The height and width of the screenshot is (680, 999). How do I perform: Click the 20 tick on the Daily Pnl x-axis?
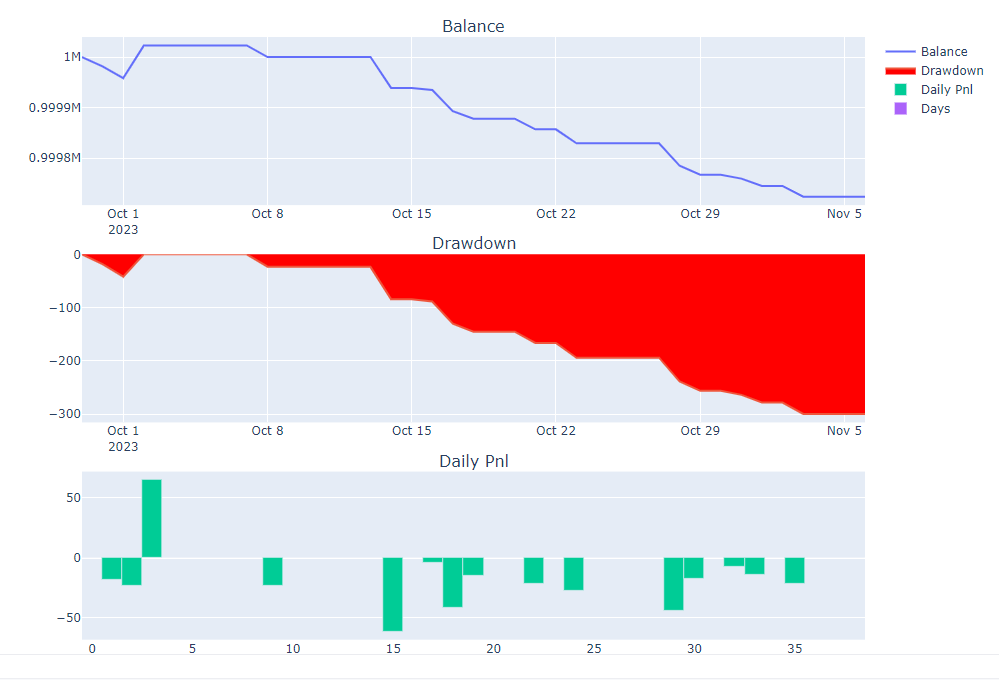pos(493,649)
